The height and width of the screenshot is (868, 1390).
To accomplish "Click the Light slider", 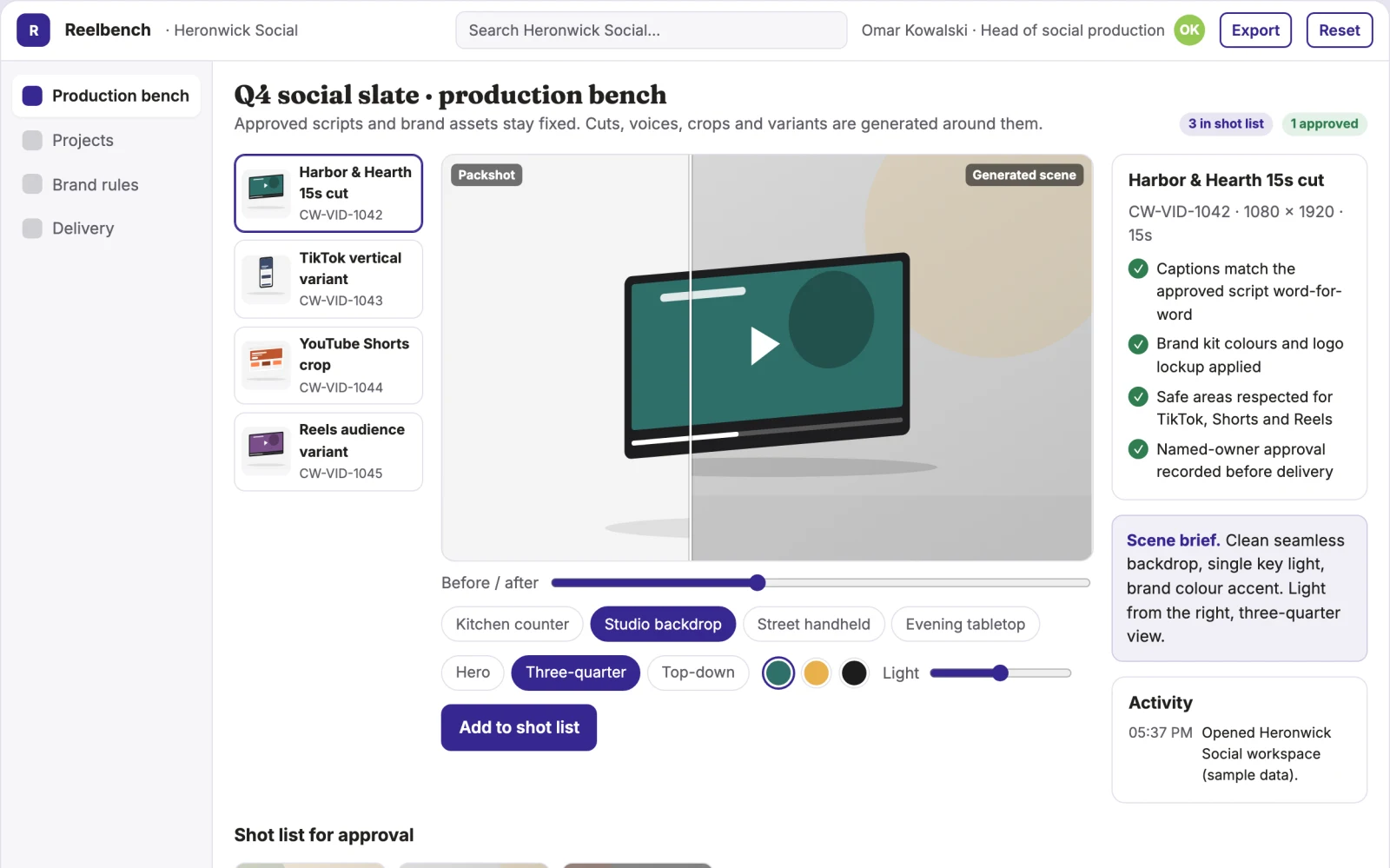I will pos(1000,673).
